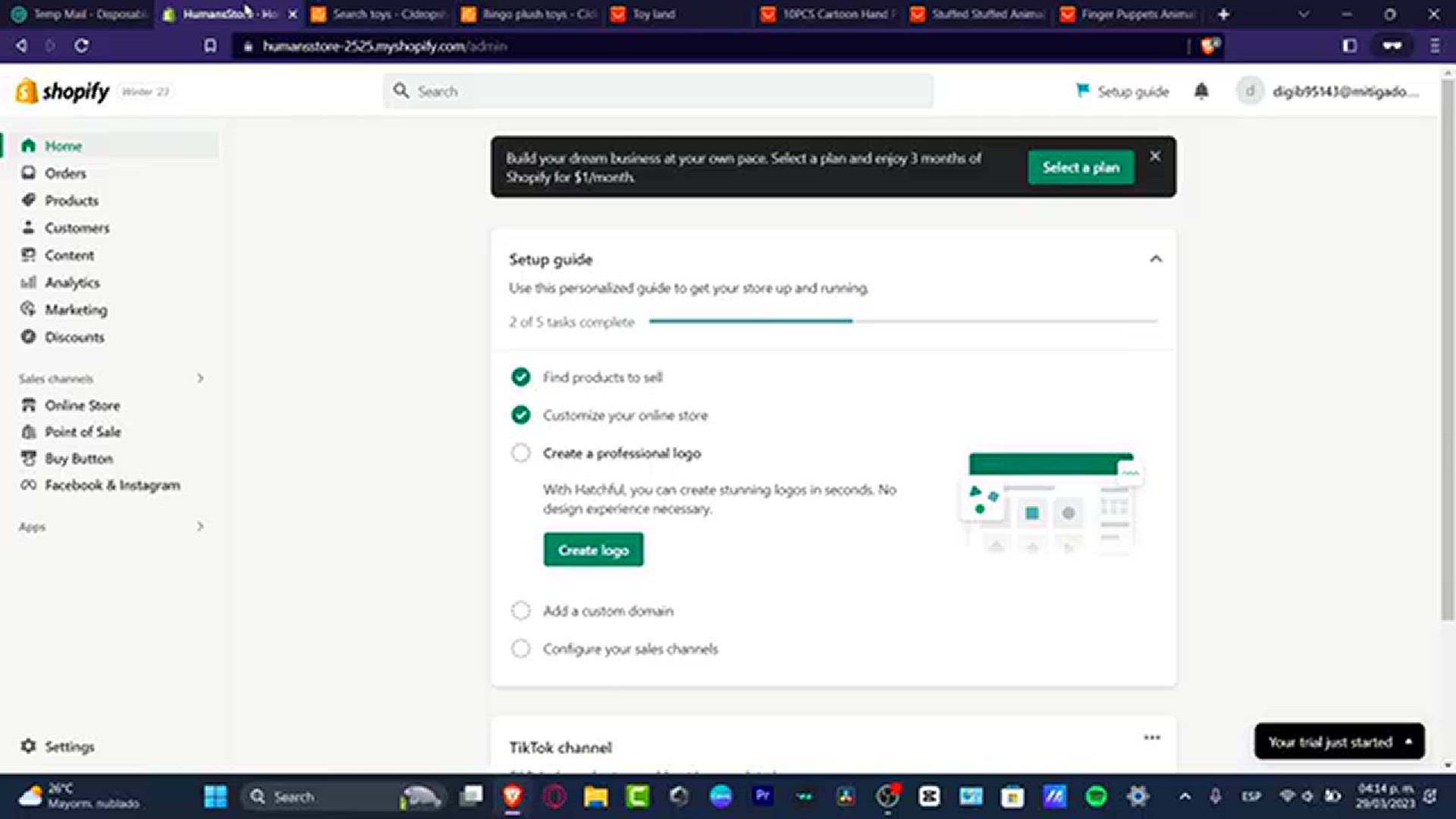
Task: Open Marketing section
Action: click(76, 309)
